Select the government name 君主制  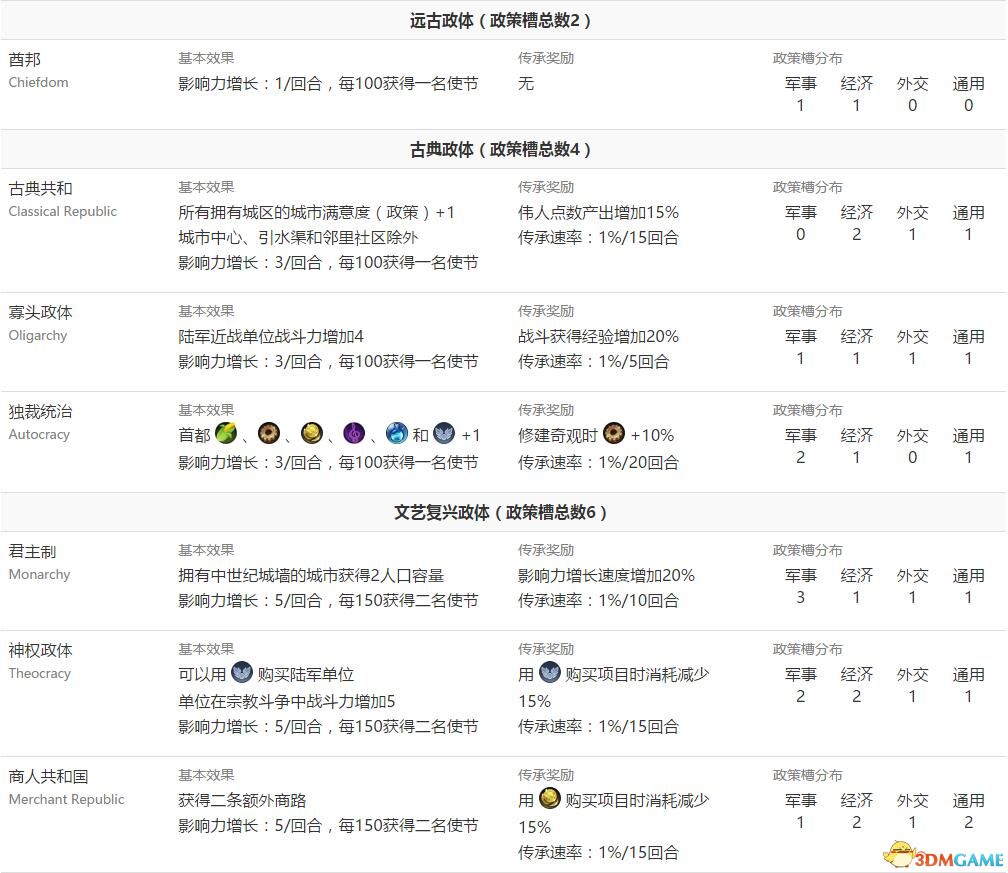coord(32,552)
